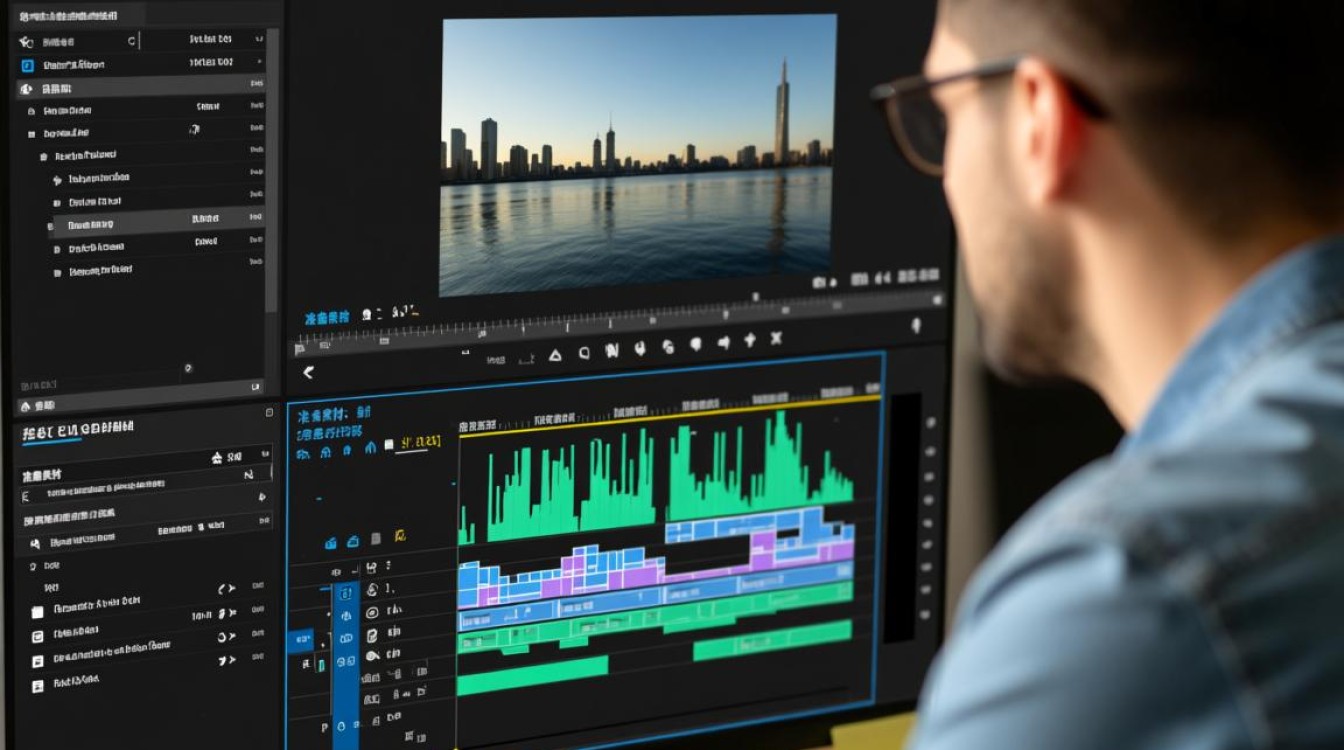This screenshot has width=1344, height=750.
Task: Click the yellow work area bar above the timeline
Action: coord(669,416)
